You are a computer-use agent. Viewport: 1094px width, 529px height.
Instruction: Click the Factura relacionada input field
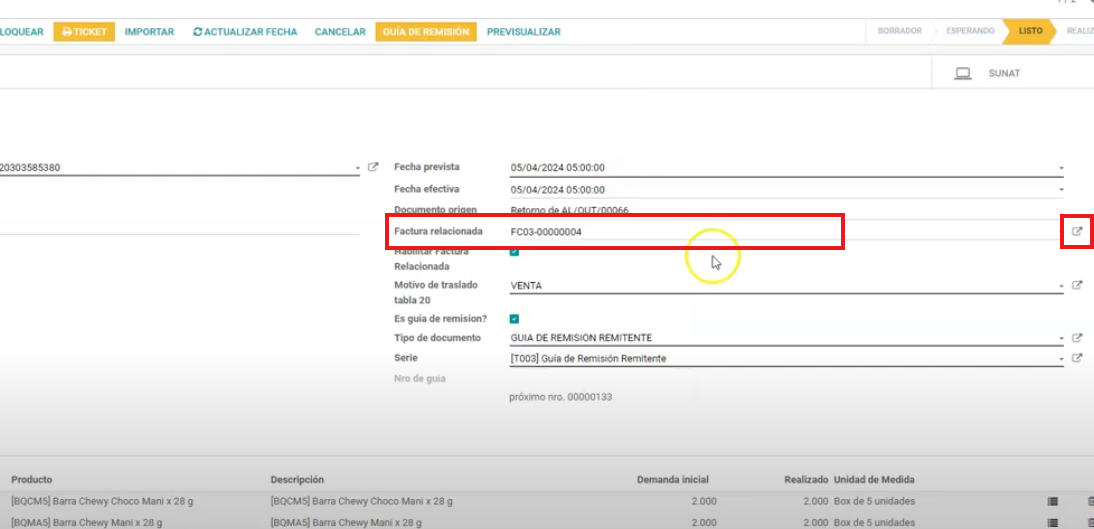pos(670,232)
